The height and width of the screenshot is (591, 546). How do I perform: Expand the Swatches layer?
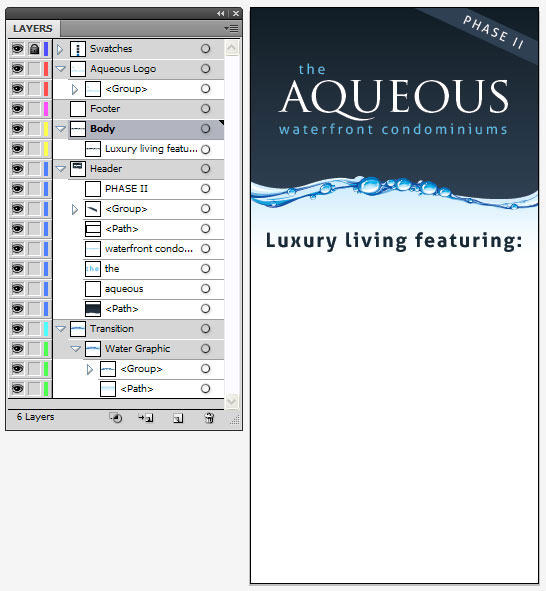pyautogui.click(x=60, y=49)
